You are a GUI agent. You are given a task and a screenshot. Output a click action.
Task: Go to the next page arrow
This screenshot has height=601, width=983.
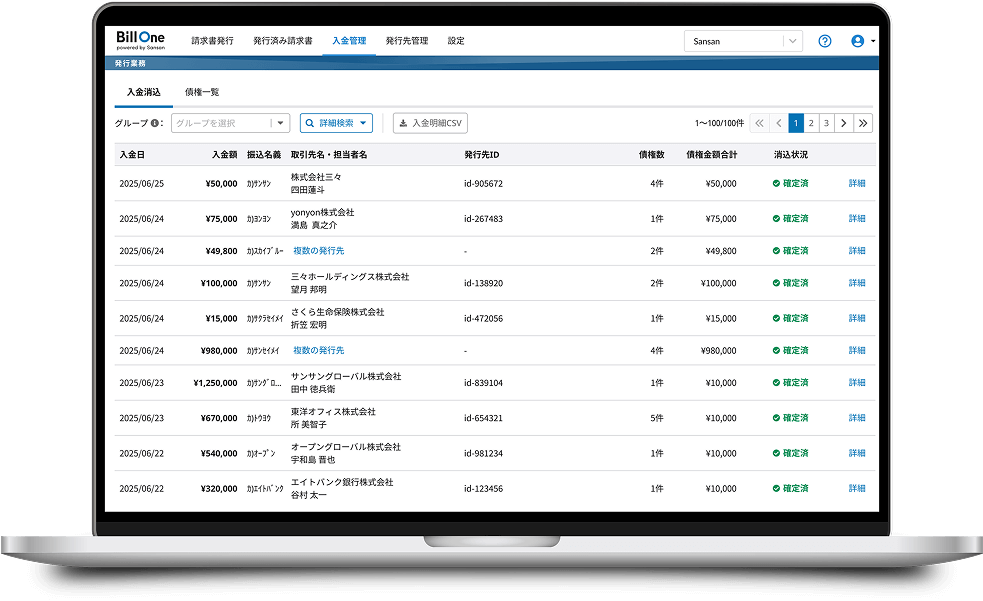coord(843,123)
